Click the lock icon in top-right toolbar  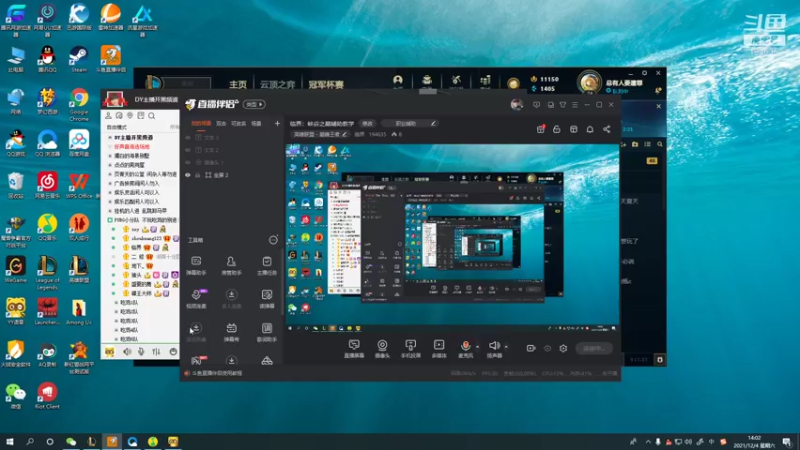tap(557, 130)
